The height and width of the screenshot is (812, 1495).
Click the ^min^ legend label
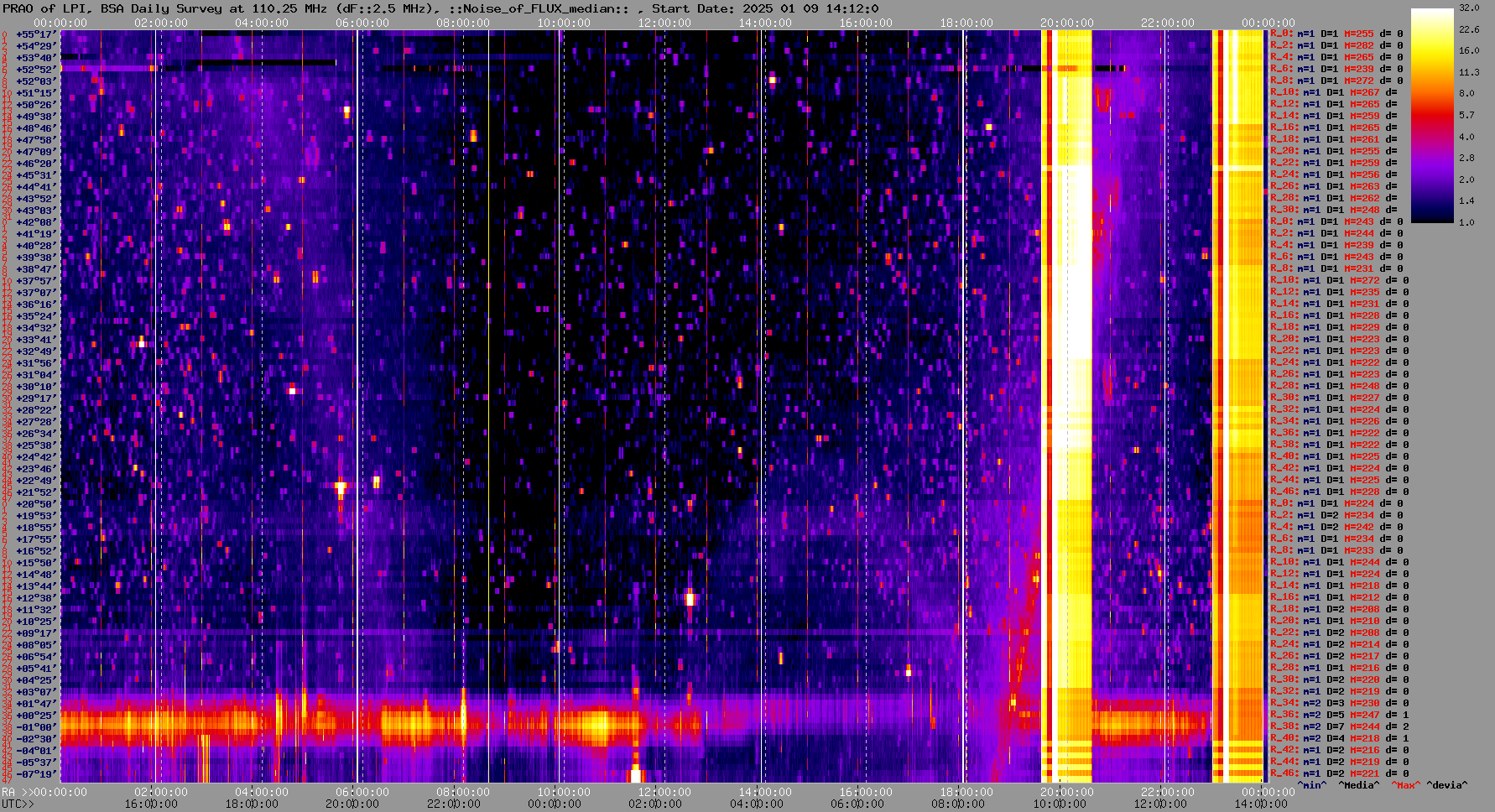pos(1312,785)
